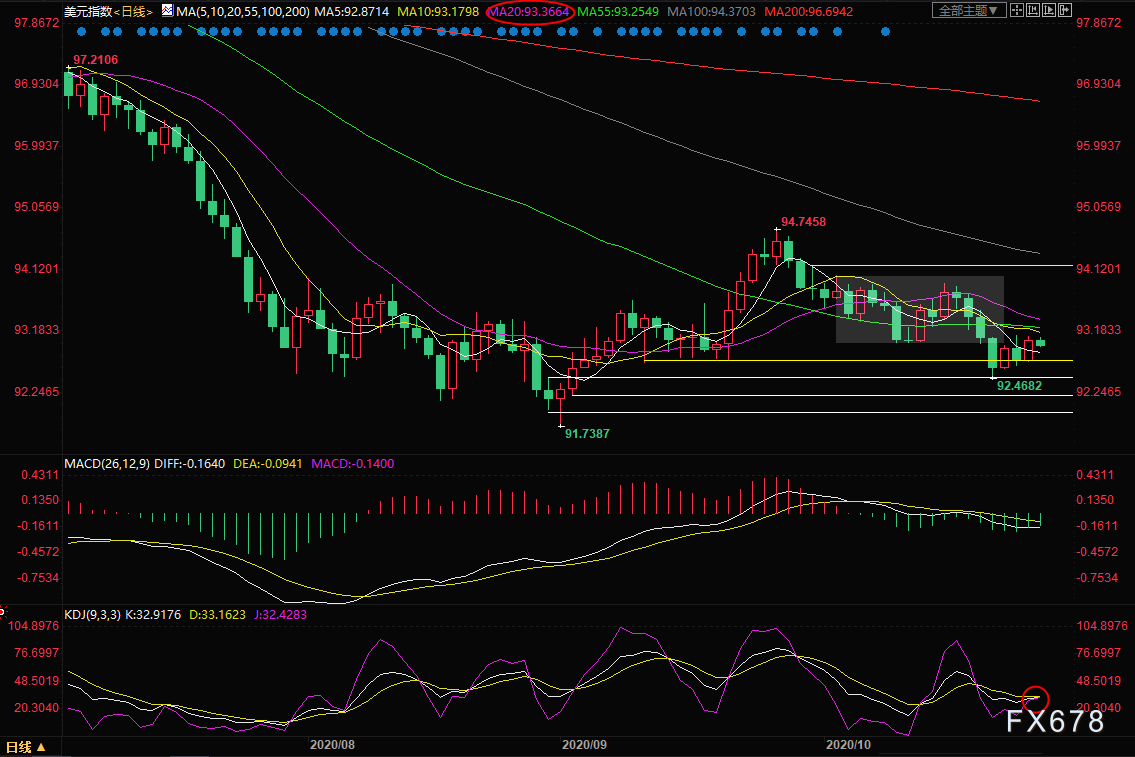Screen dimensions: 1135x757
Task: Click the last blue event dot in top row
Action: coord(885,31)
